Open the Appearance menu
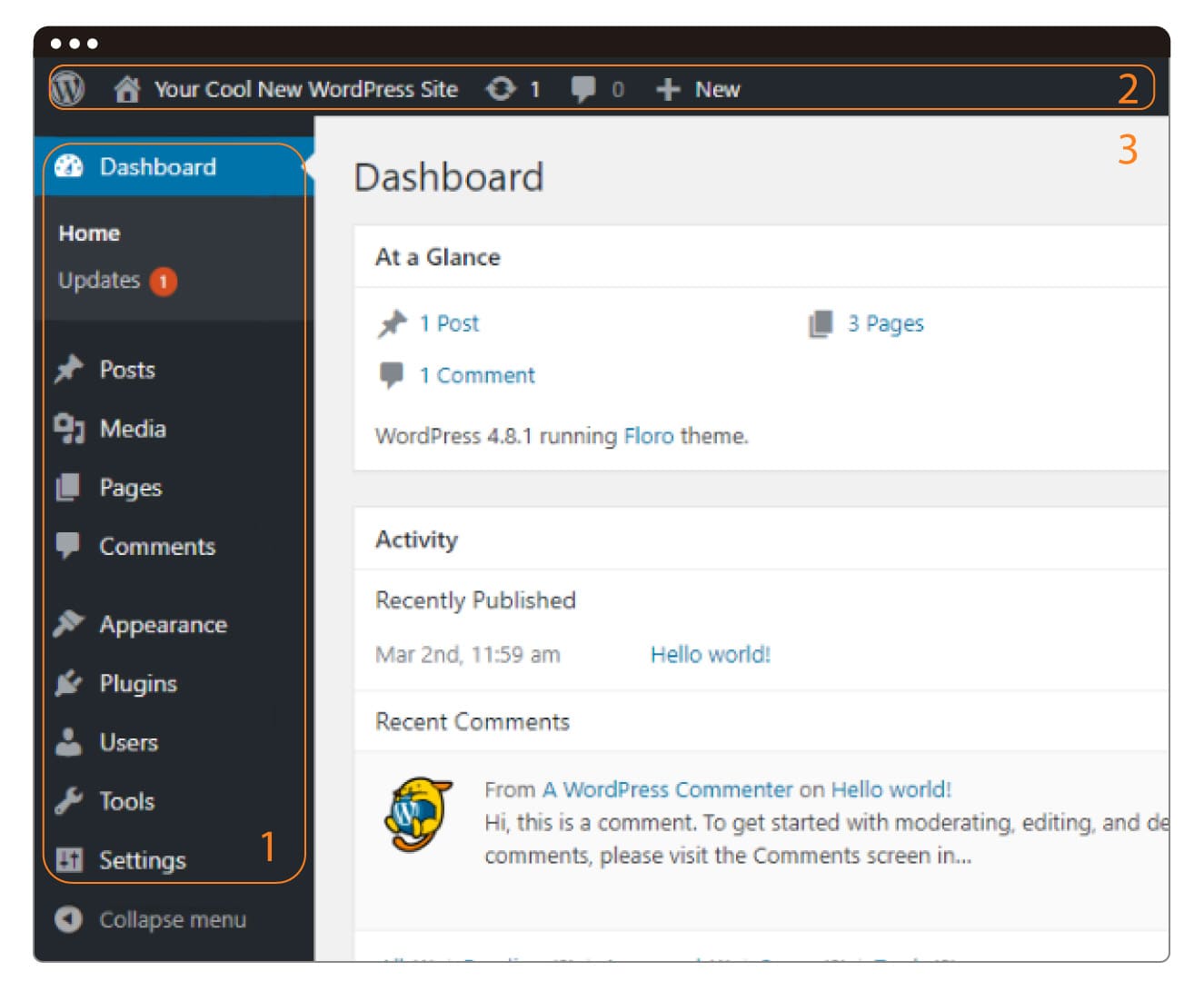 pyautogui.click(x=164, y=625)
